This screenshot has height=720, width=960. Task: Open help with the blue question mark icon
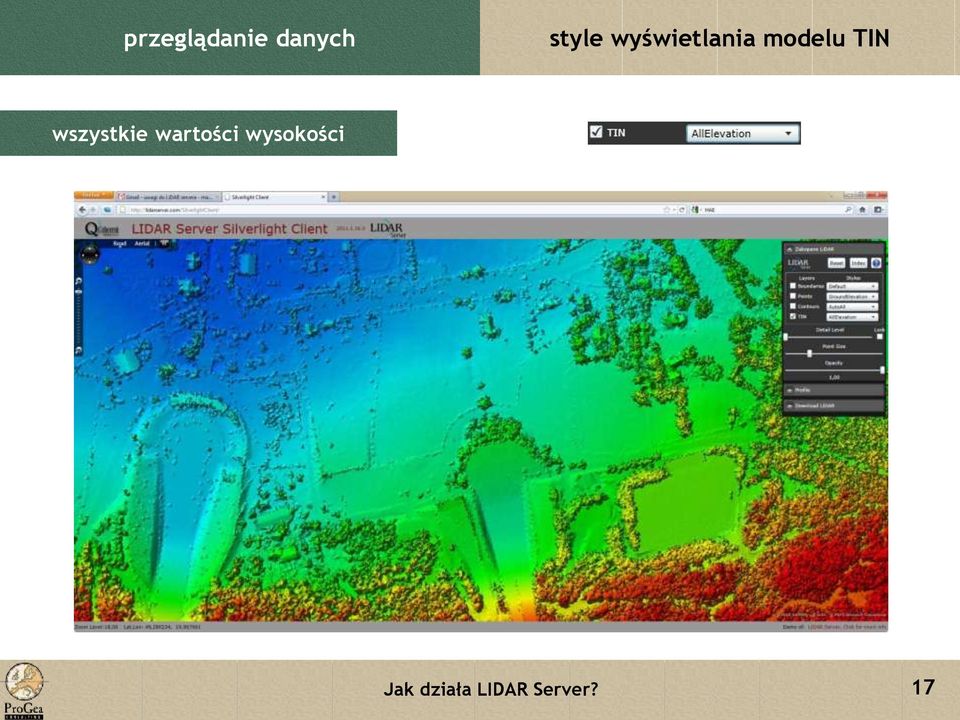[876, 263]
